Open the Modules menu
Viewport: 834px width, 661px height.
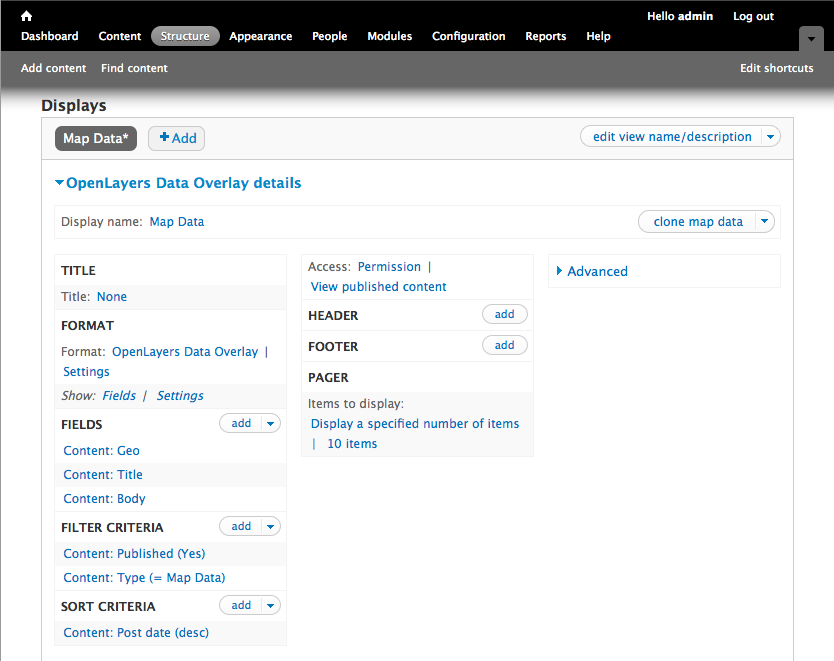pyautogui.click(x=389, y=36)
